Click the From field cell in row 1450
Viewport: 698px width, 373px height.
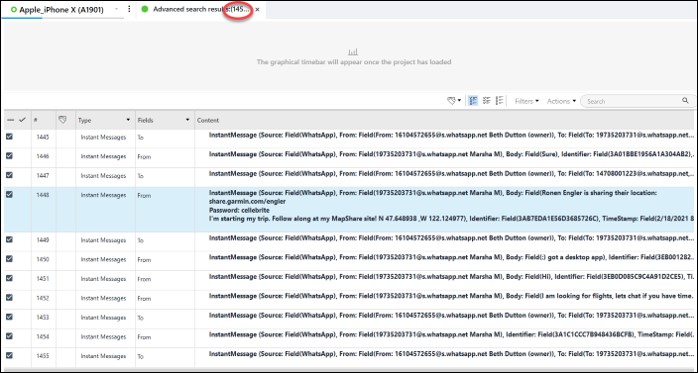tap(144, 259)
